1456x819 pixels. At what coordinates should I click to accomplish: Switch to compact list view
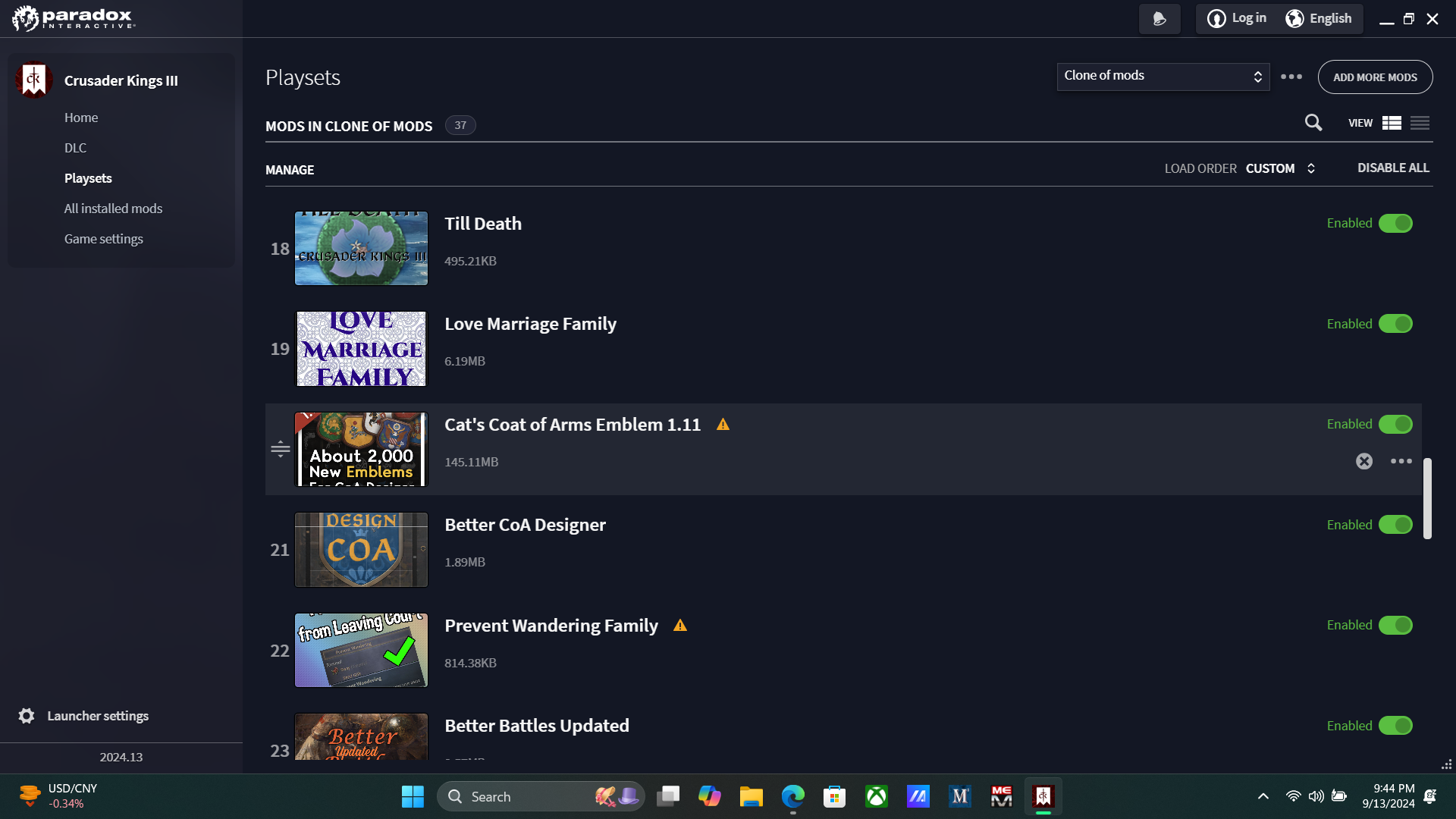[x=1420, y=122]
